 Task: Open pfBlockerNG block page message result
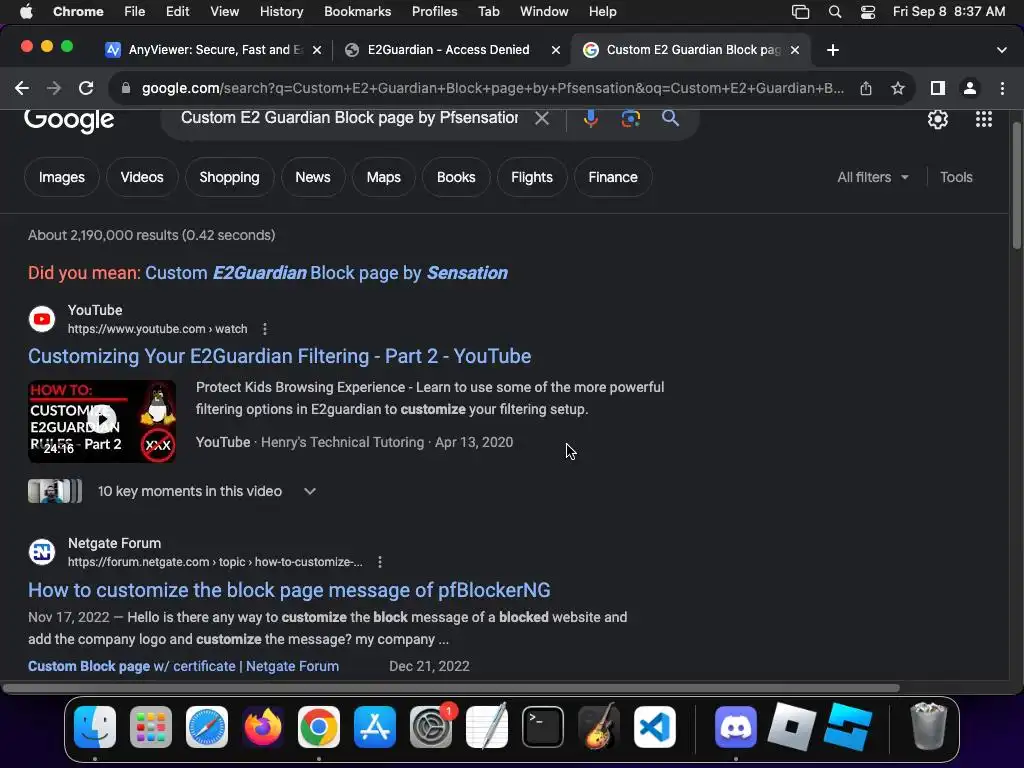click(289, 590)
